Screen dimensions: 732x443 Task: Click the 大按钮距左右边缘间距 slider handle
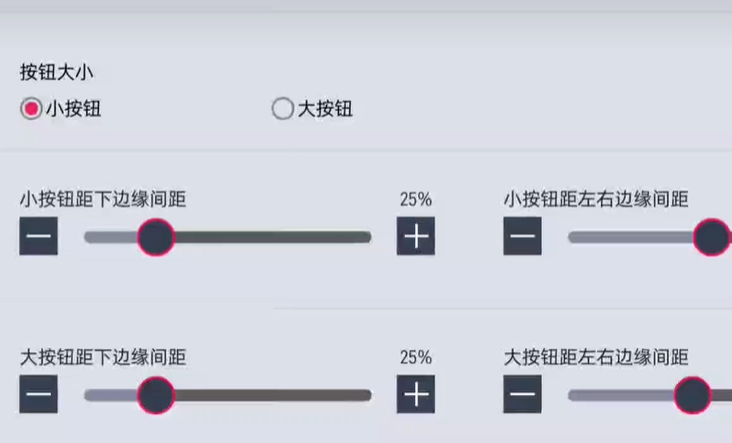click(x=692, y=395)
